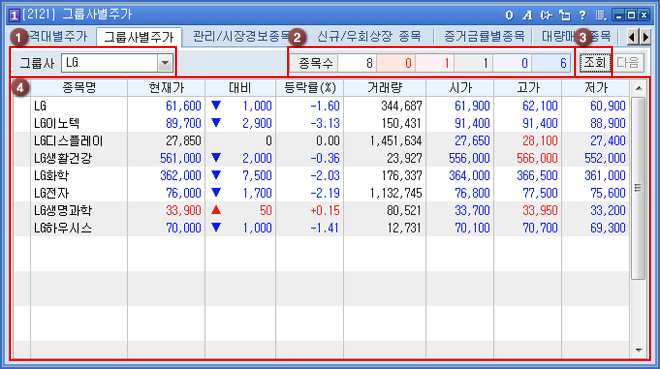Viewport: 660px width, 369px height.
Task: Click the 종목수 total count value 8
Action: 357,63
